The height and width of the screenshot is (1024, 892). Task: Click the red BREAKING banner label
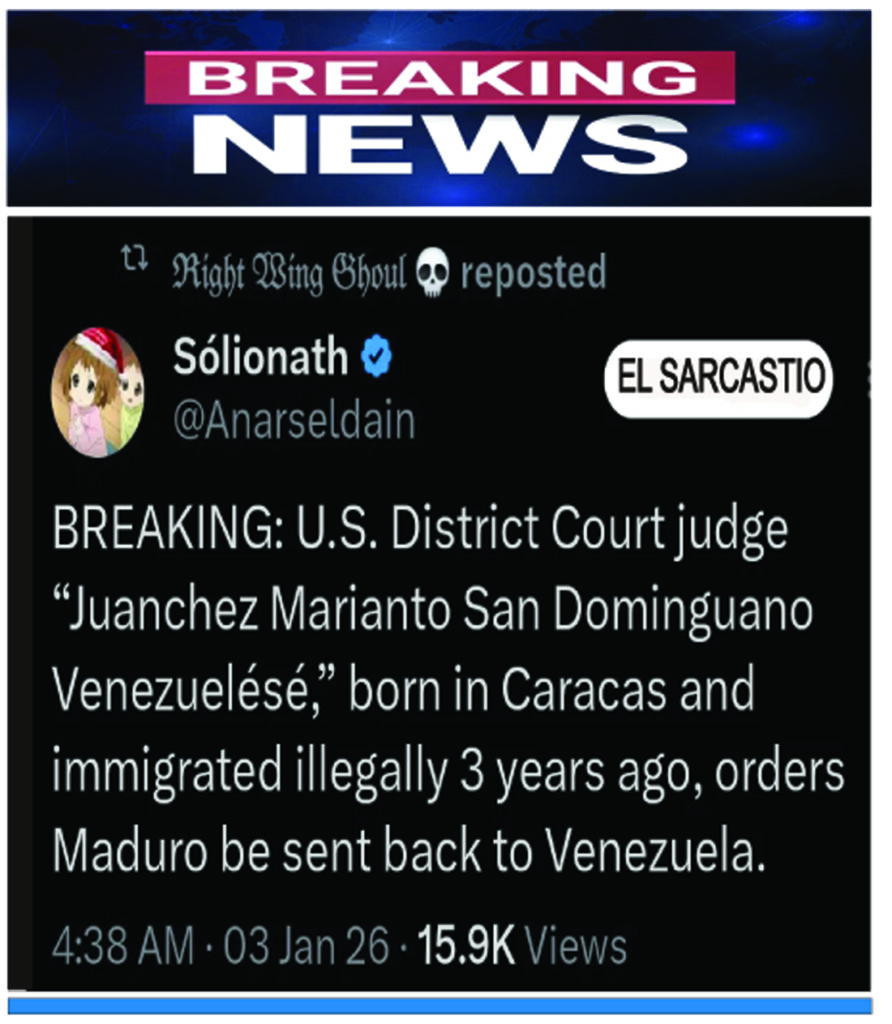(x=439, y=78)
